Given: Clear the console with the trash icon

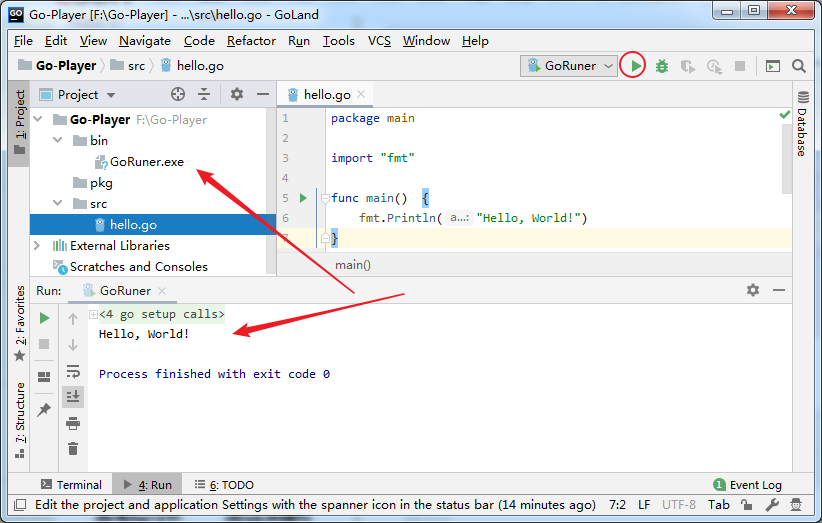Looking at the screenshot, I should (x=73, y=449).
